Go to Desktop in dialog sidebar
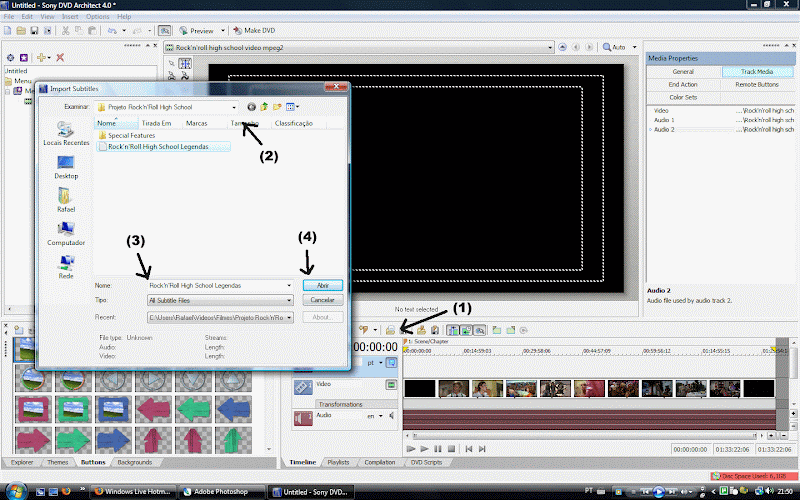This screenshot has width=800, height=500. click(66, 168)
